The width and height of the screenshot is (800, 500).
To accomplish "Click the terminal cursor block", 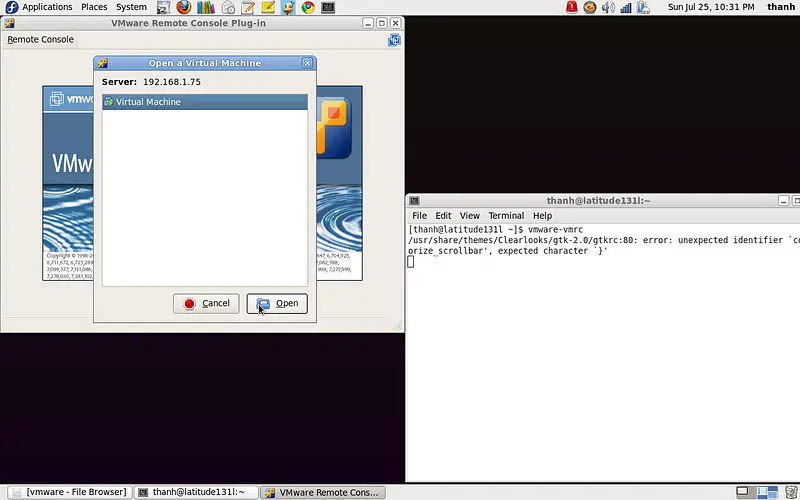I will point(411,262).
